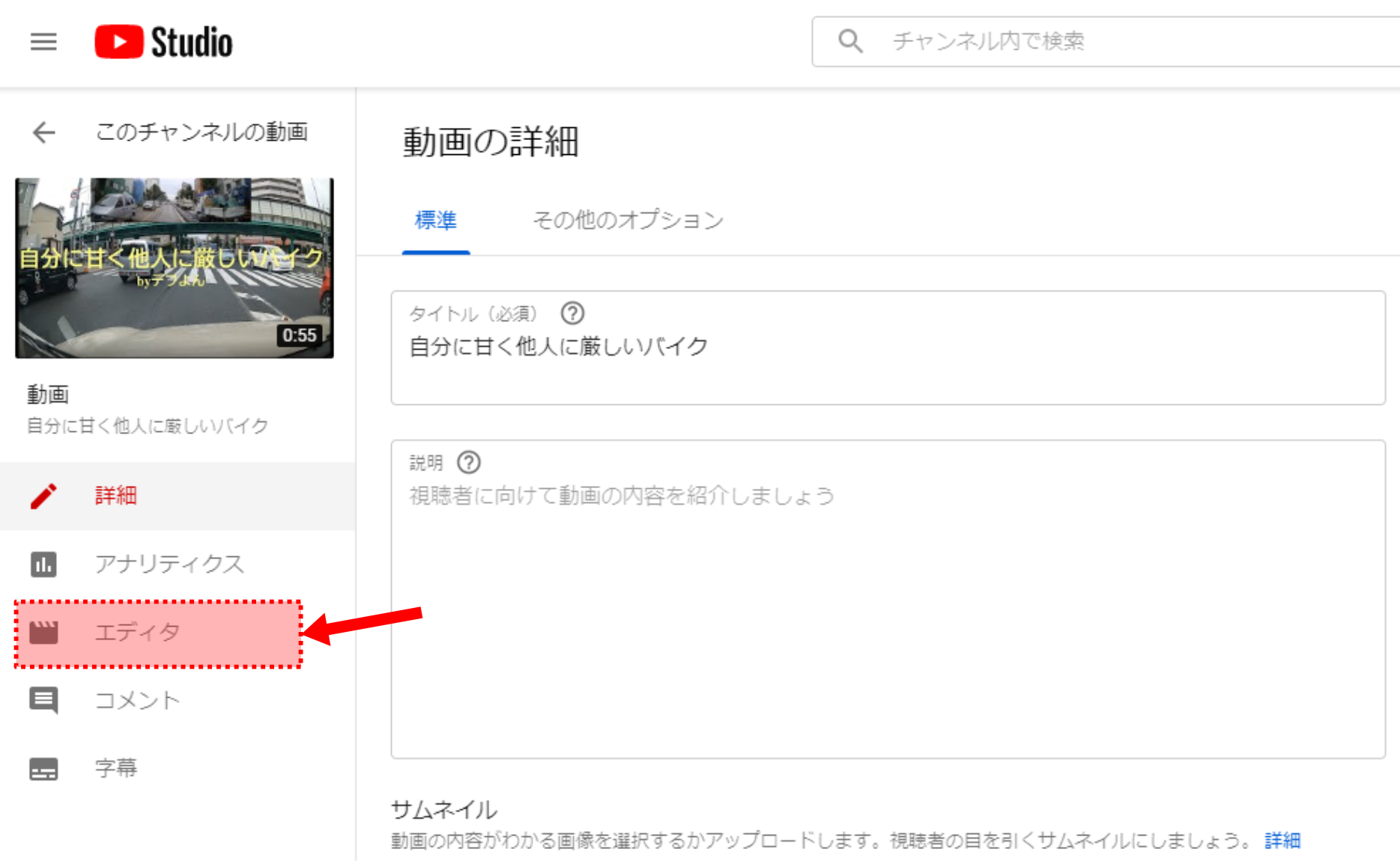The width and height of the screenshot is (1400, 861).
Task: Switch to the 標準 tab
Action: (436, 220)
